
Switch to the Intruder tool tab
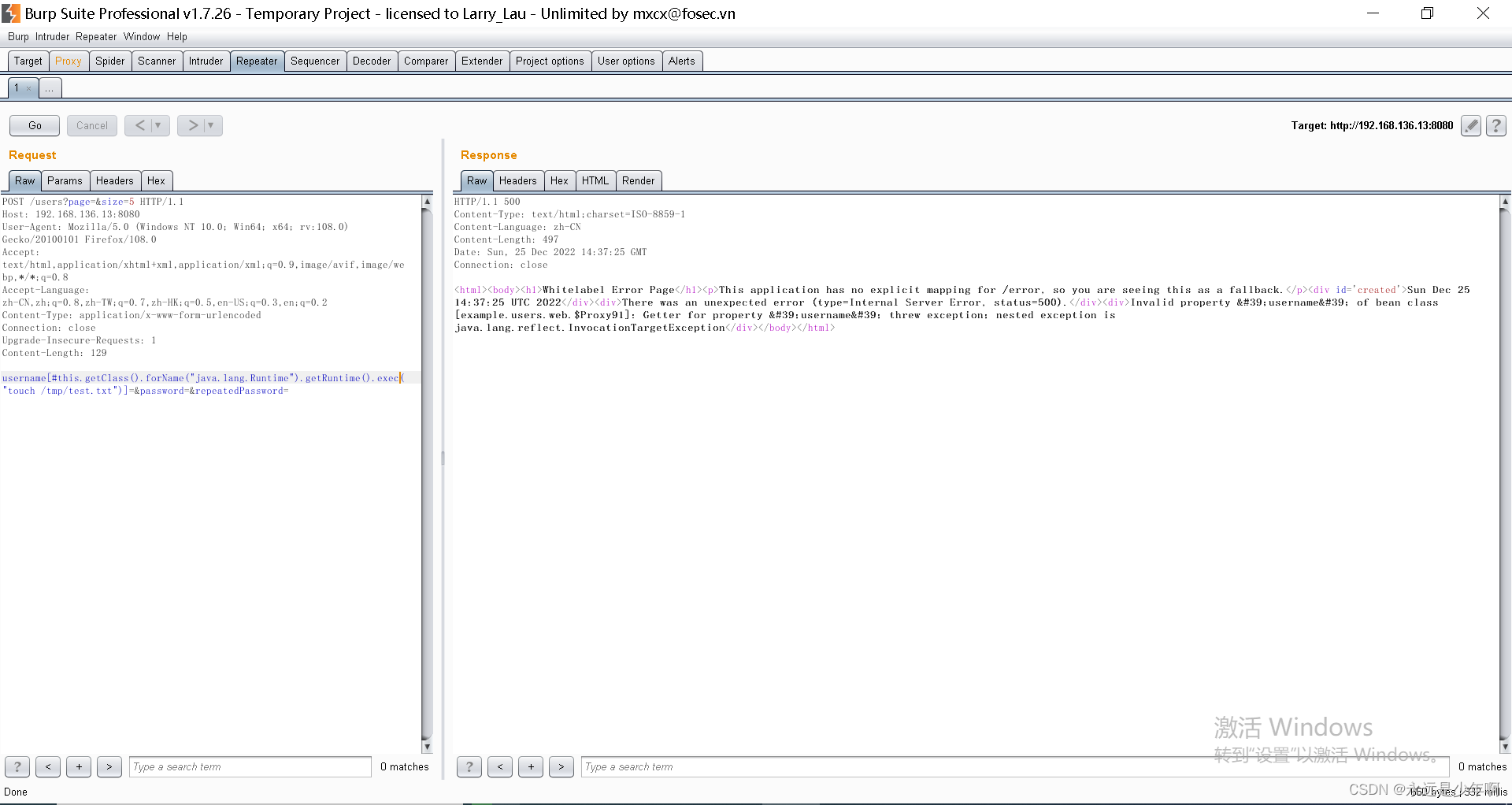point(206,61)
